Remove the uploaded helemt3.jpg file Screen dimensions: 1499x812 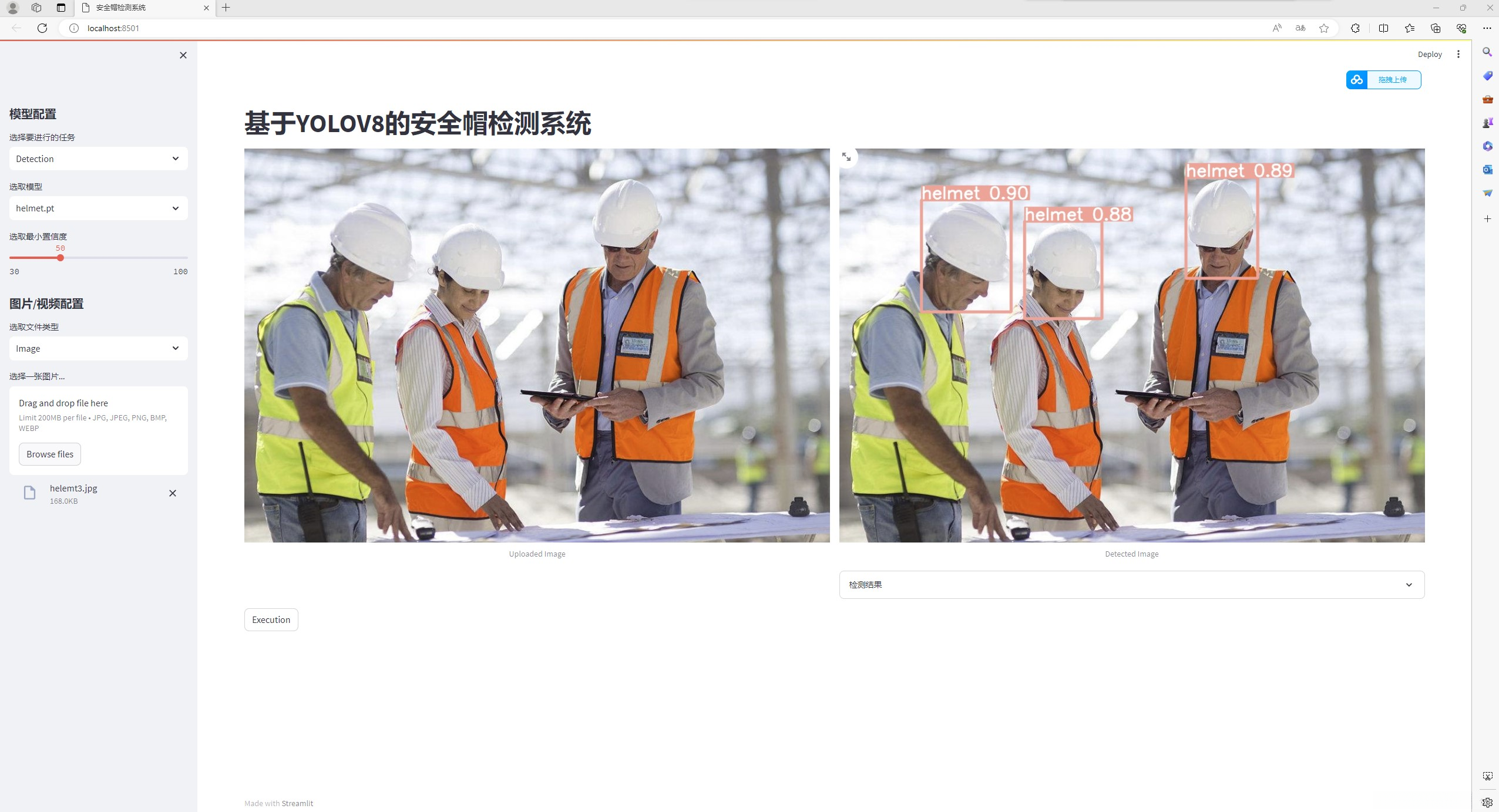(x=173, y=493)
